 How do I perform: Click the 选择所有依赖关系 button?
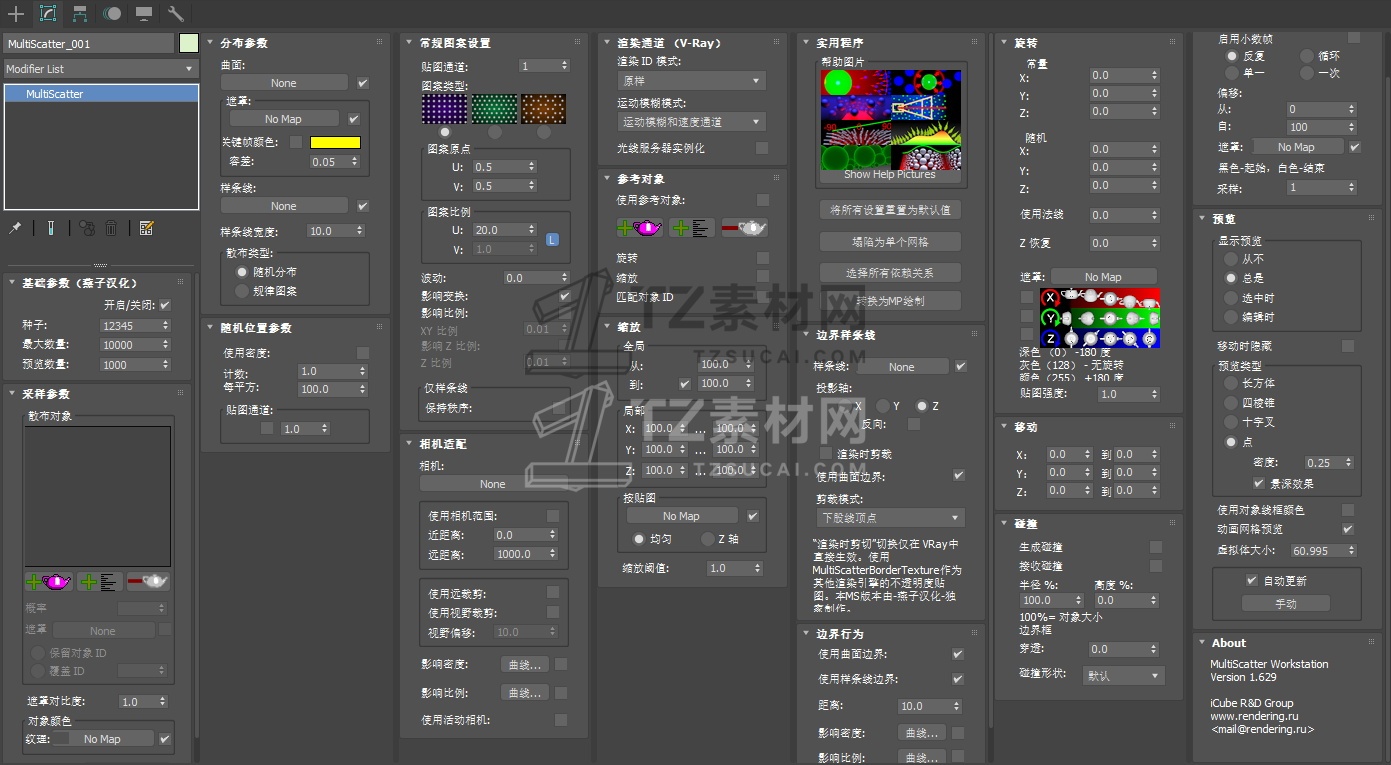coord(890,273)
